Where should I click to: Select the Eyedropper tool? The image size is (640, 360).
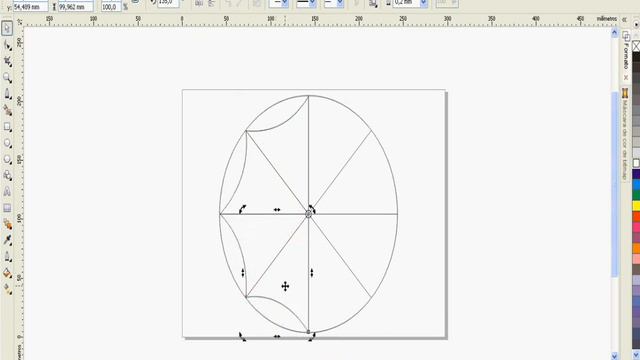[7, 240]
